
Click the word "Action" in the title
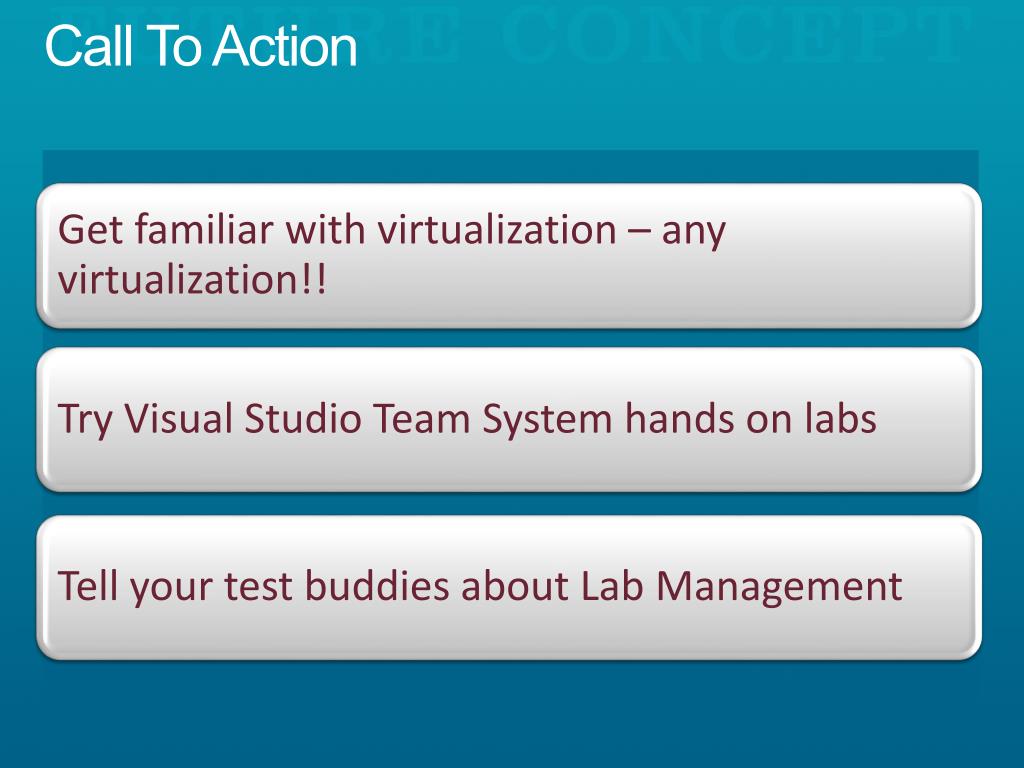(285, 46)
